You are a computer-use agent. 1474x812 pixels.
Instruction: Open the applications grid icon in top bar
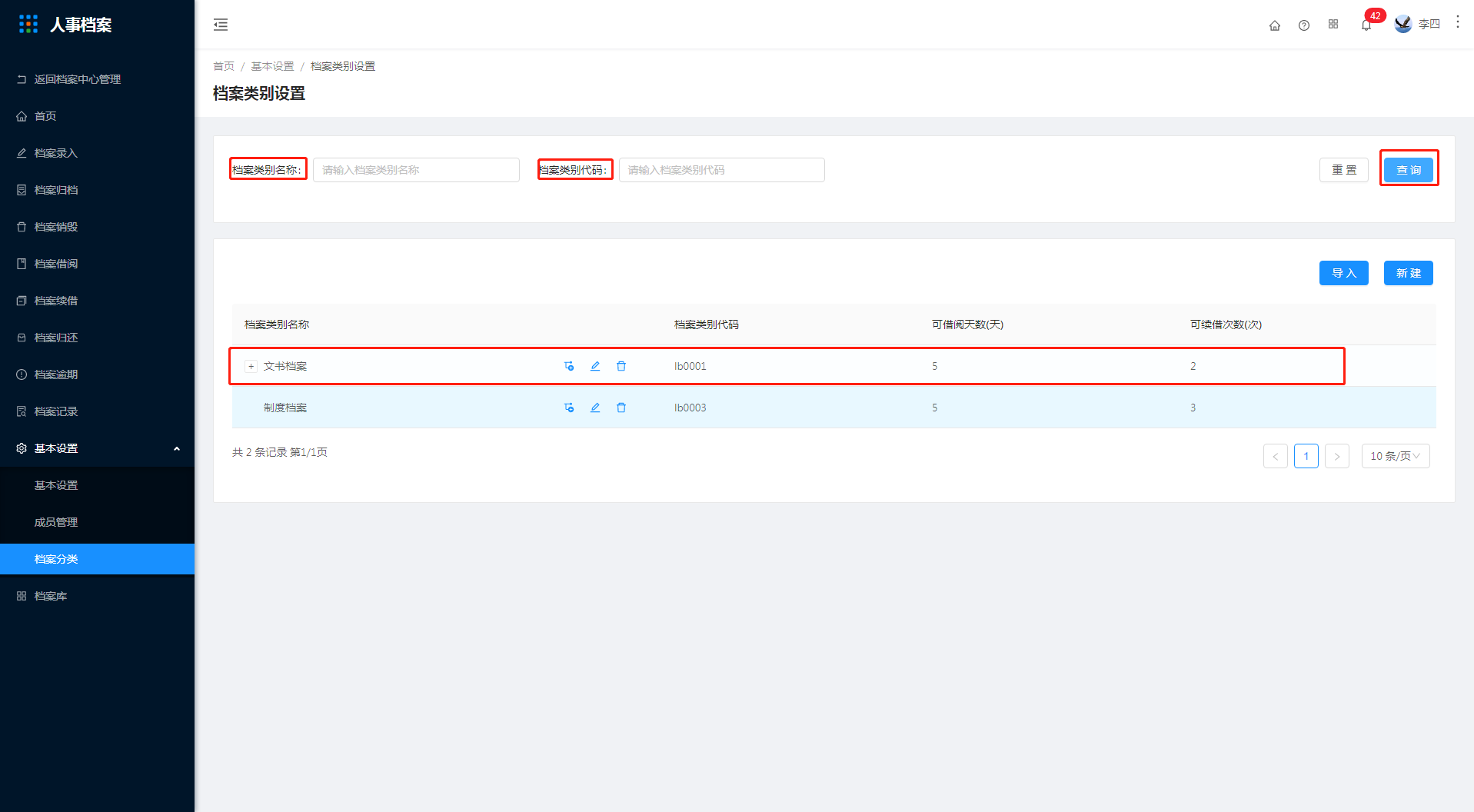pyautogui.click(x=1333, y=25)
